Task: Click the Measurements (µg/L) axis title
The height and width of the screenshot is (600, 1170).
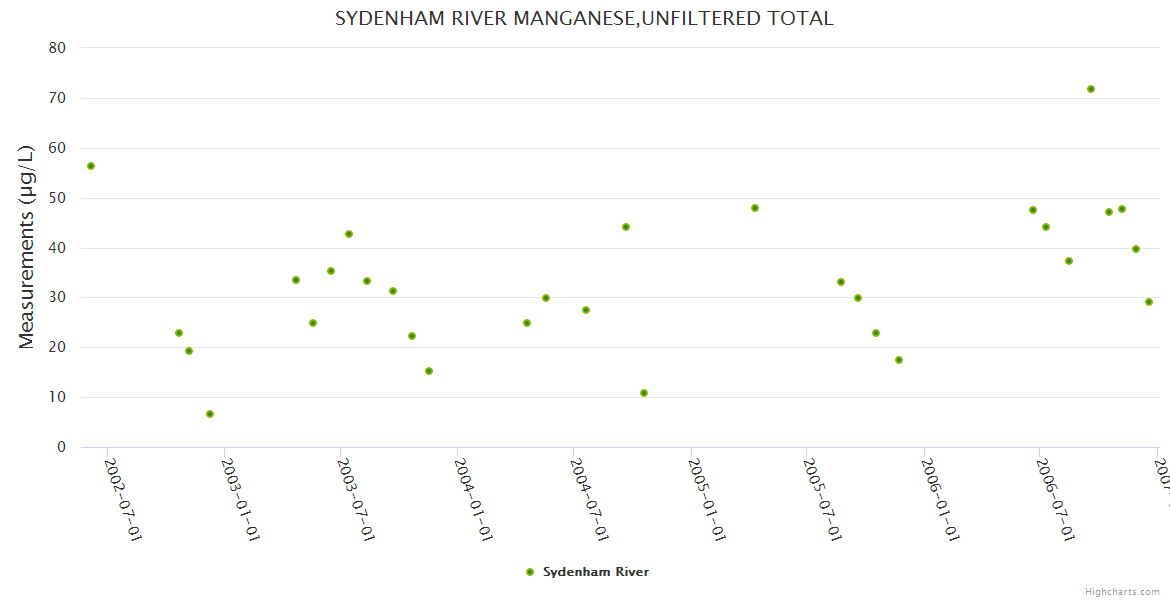Action: 27,246
